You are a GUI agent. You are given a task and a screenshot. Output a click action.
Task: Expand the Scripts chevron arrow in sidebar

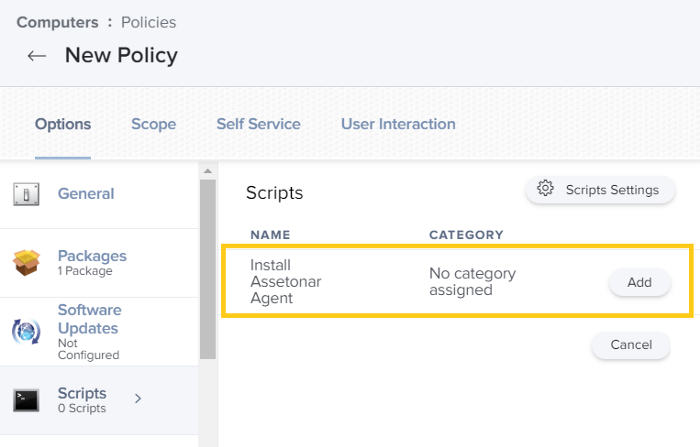click(x=138, y=399)
